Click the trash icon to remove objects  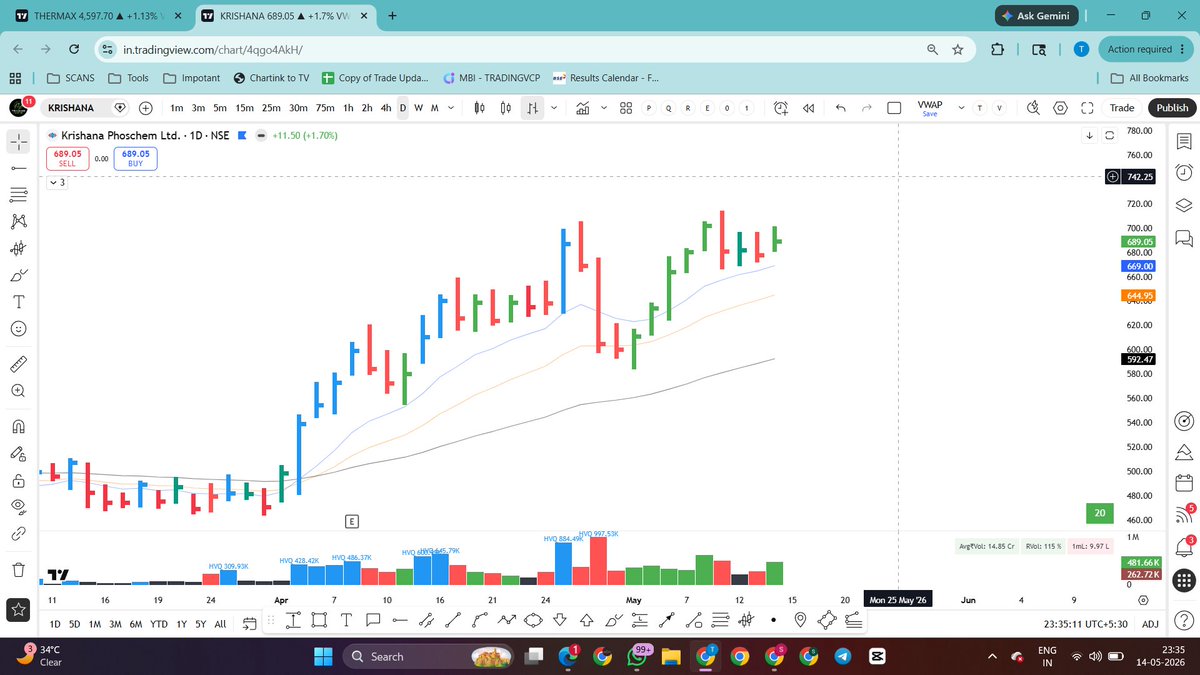point(18,570)
